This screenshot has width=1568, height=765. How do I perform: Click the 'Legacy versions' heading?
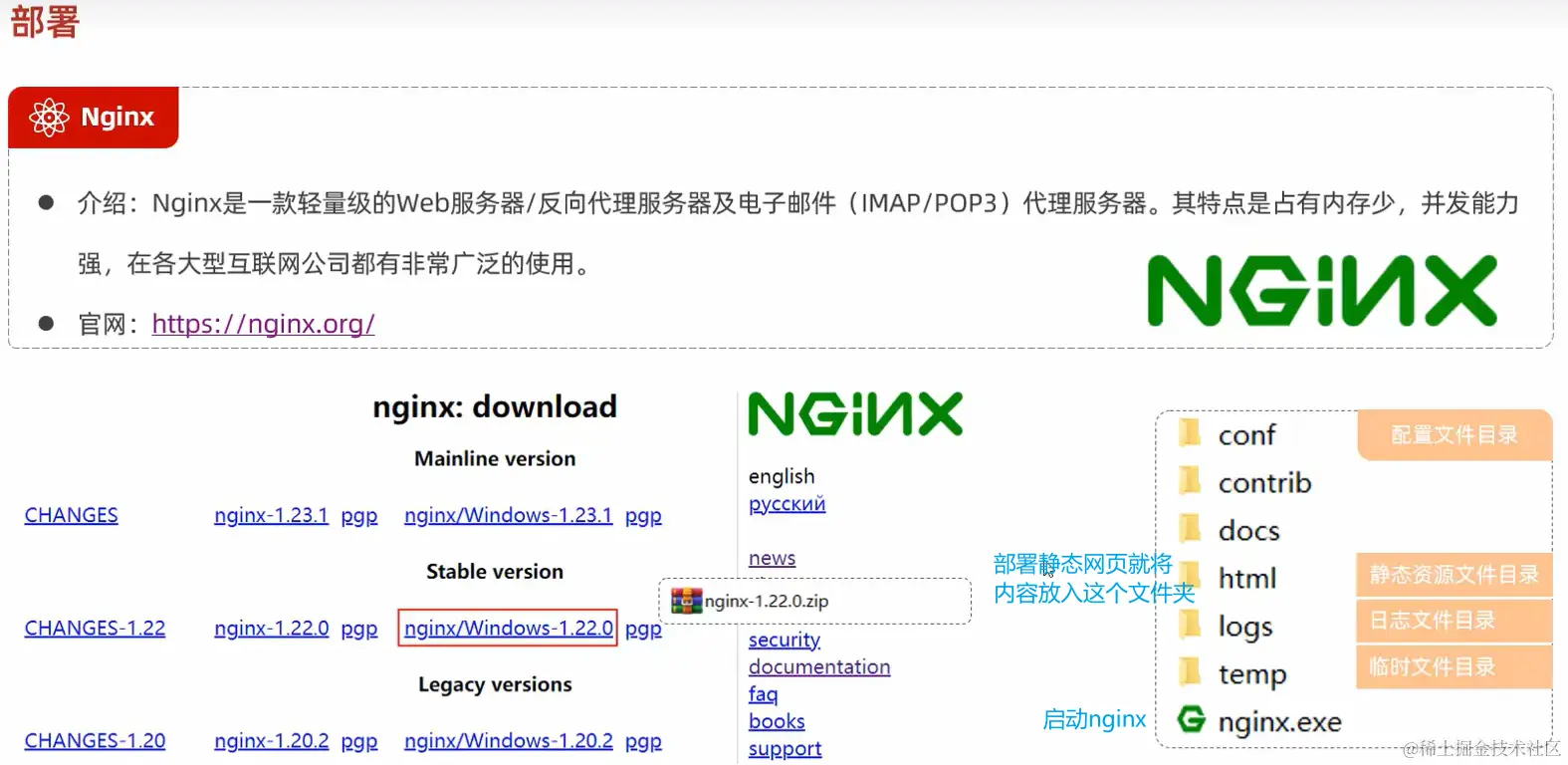tap(495, 684)
